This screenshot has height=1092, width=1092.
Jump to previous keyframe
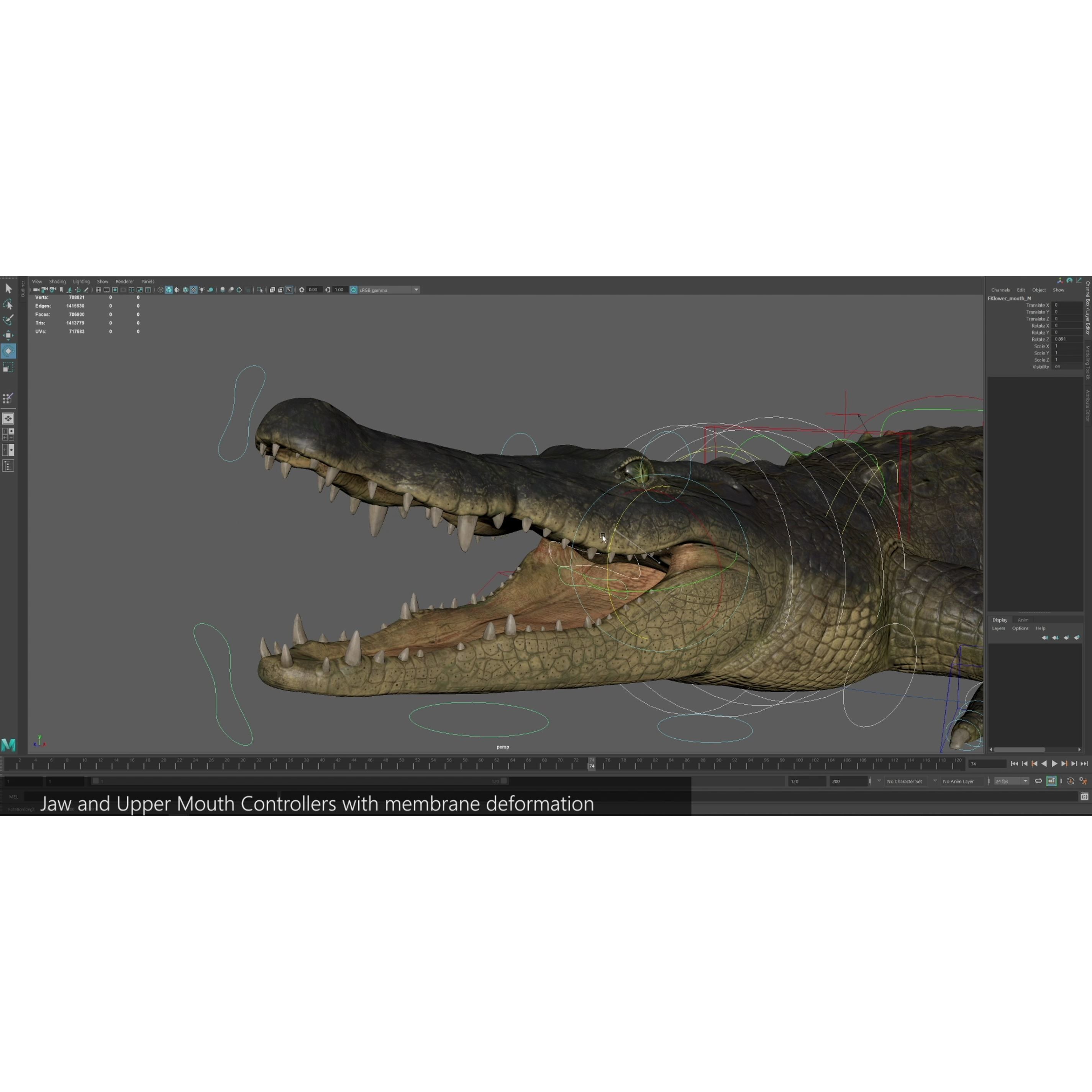[1035, 764]
